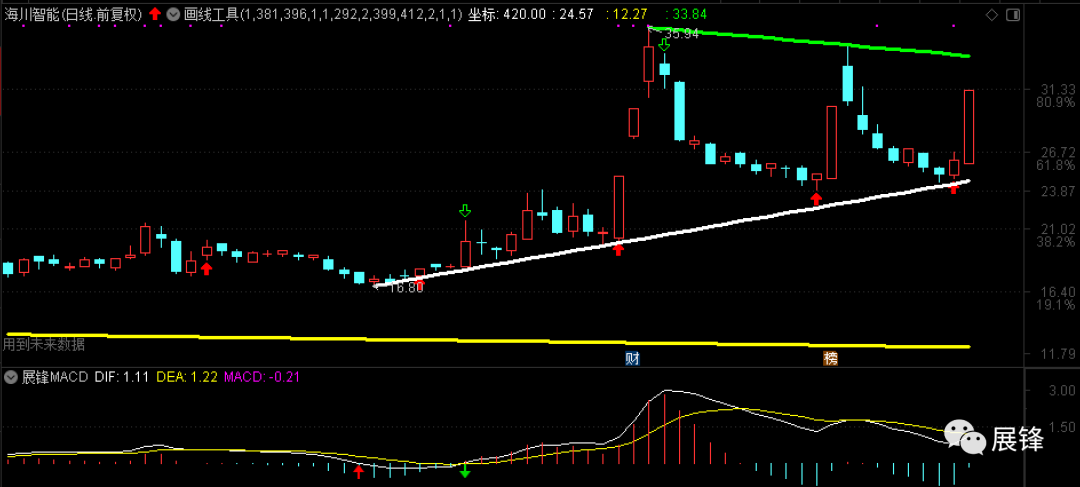This screenshot has height=487, width=1080.
Task: Click the red up arrow directly above the 榜 marker
Action: coord(816,199)
